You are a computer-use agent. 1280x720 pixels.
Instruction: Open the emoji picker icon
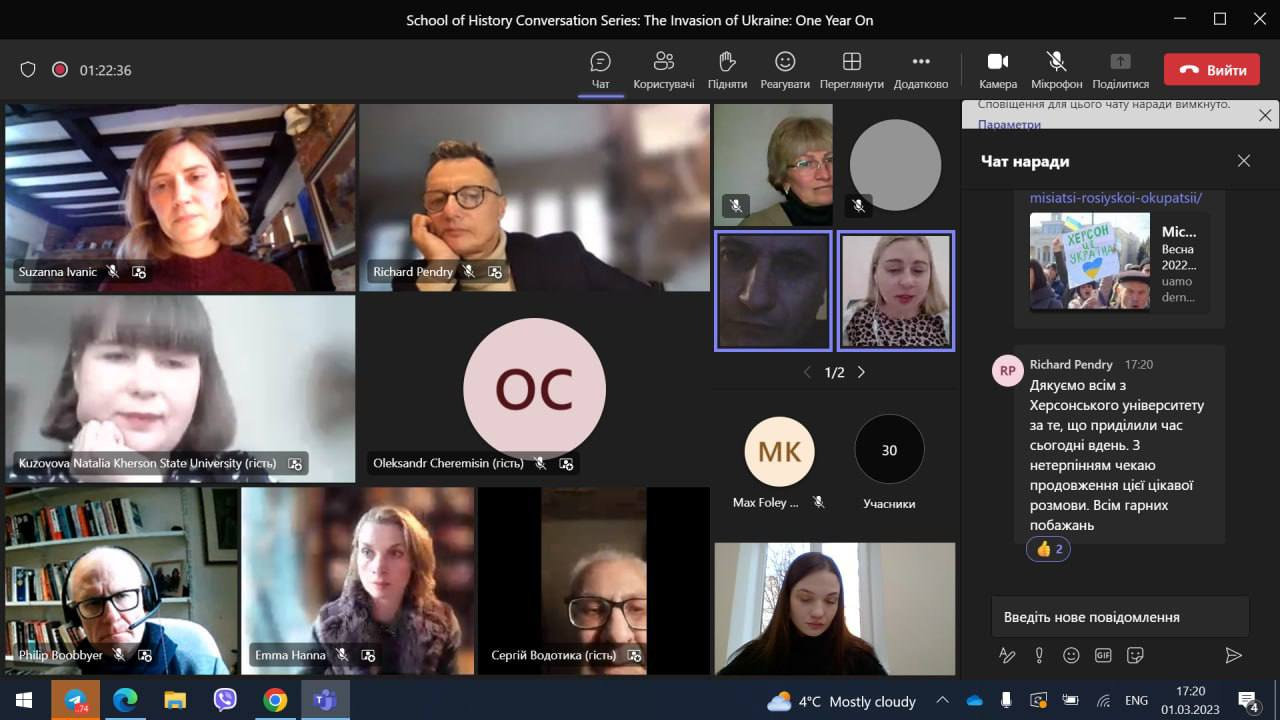click(1071, 655)
